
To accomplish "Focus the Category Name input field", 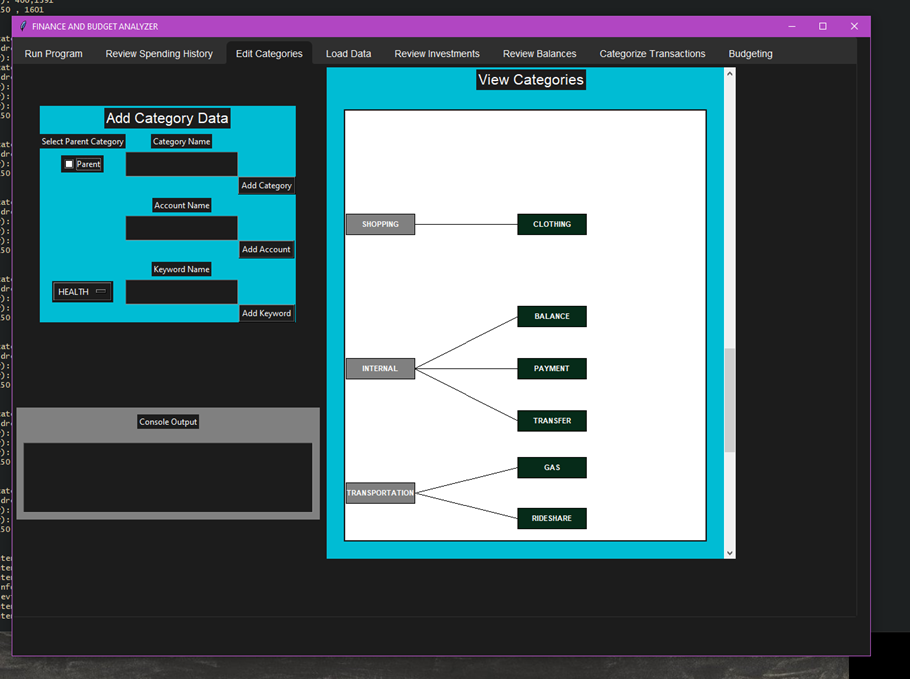I will pyautogui.click(x=181, y=164).
